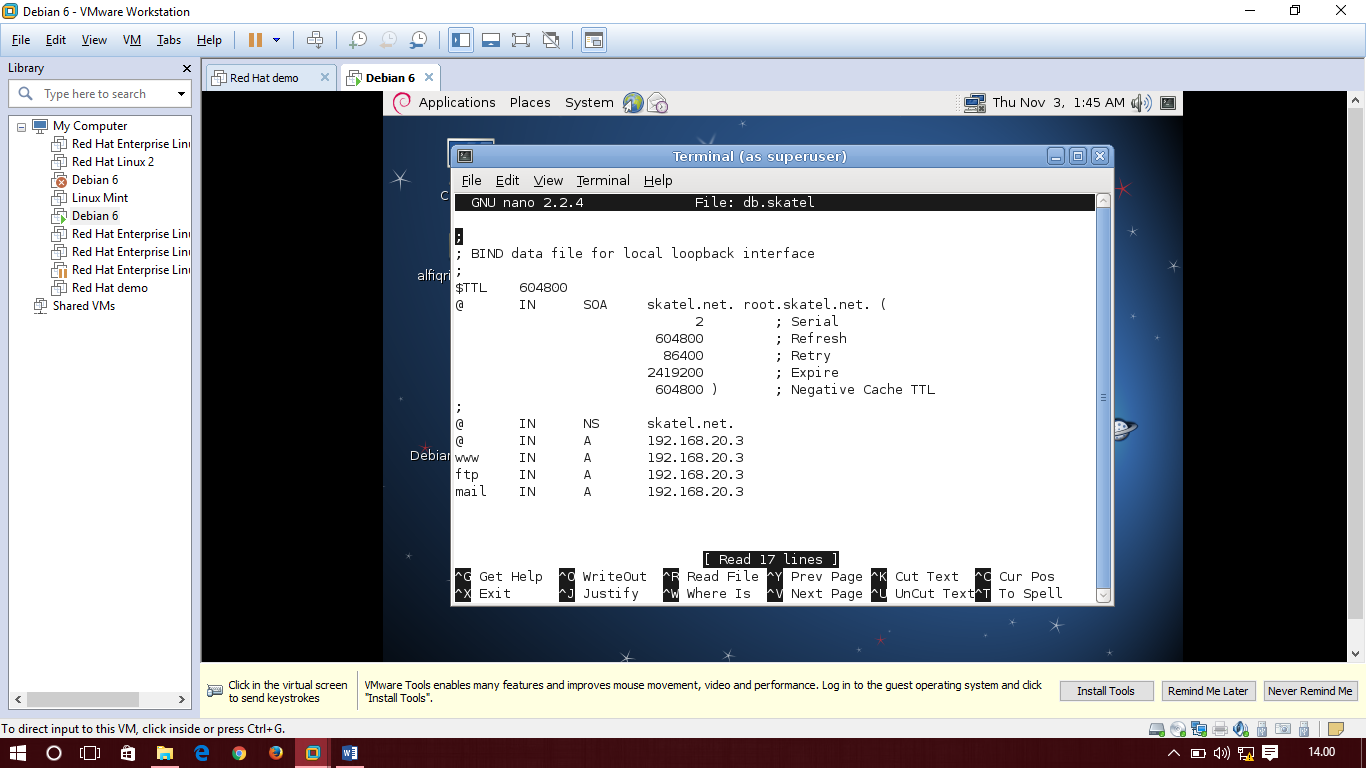Toggle the Library sidebar visibility

click(460, 40)
